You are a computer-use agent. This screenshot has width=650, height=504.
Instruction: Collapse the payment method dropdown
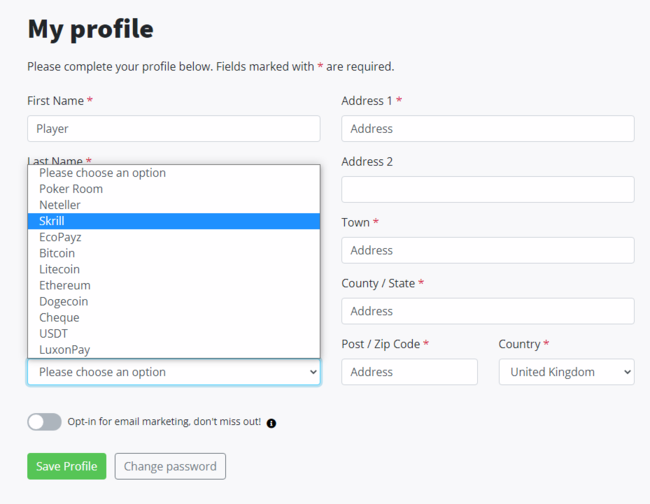point(174,372)
